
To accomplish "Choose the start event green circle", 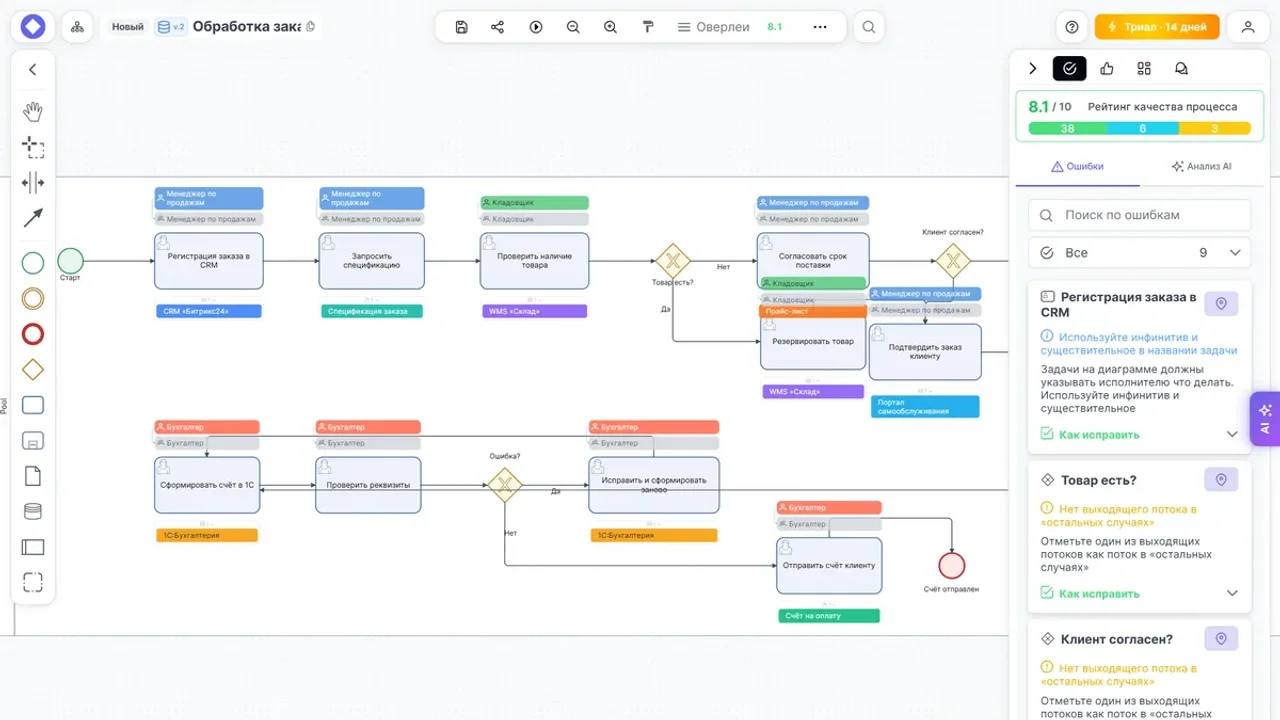I will pos(33,263).
